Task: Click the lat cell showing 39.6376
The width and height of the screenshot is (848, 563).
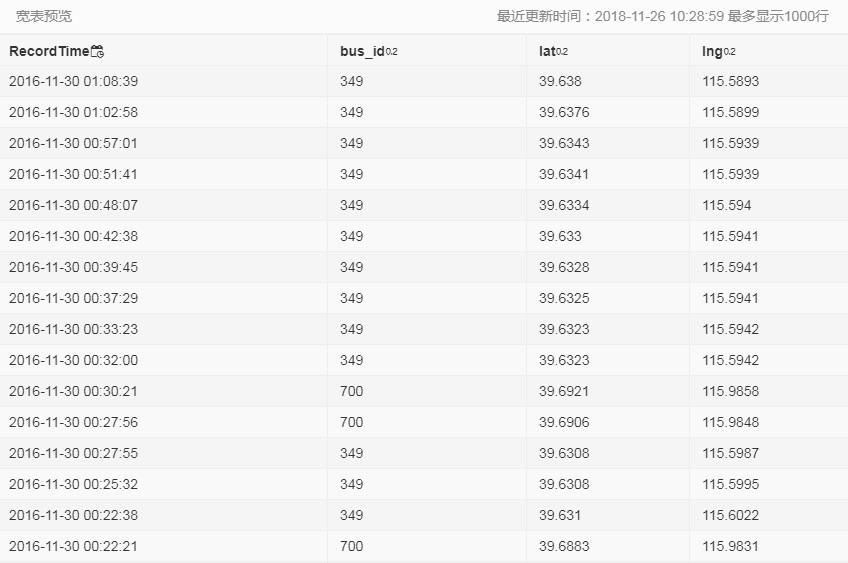Action: tap(564, 112)
